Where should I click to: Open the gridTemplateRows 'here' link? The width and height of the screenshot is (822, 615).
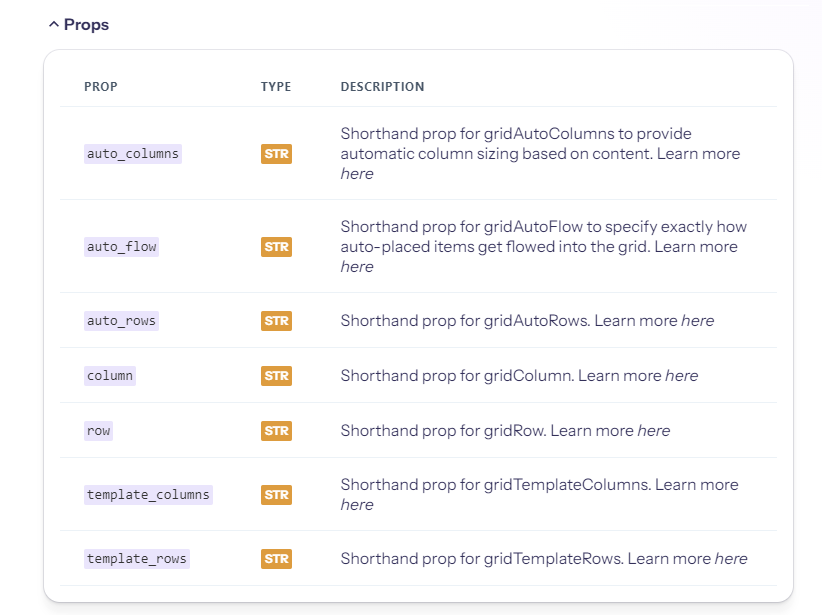coord(730,559)
